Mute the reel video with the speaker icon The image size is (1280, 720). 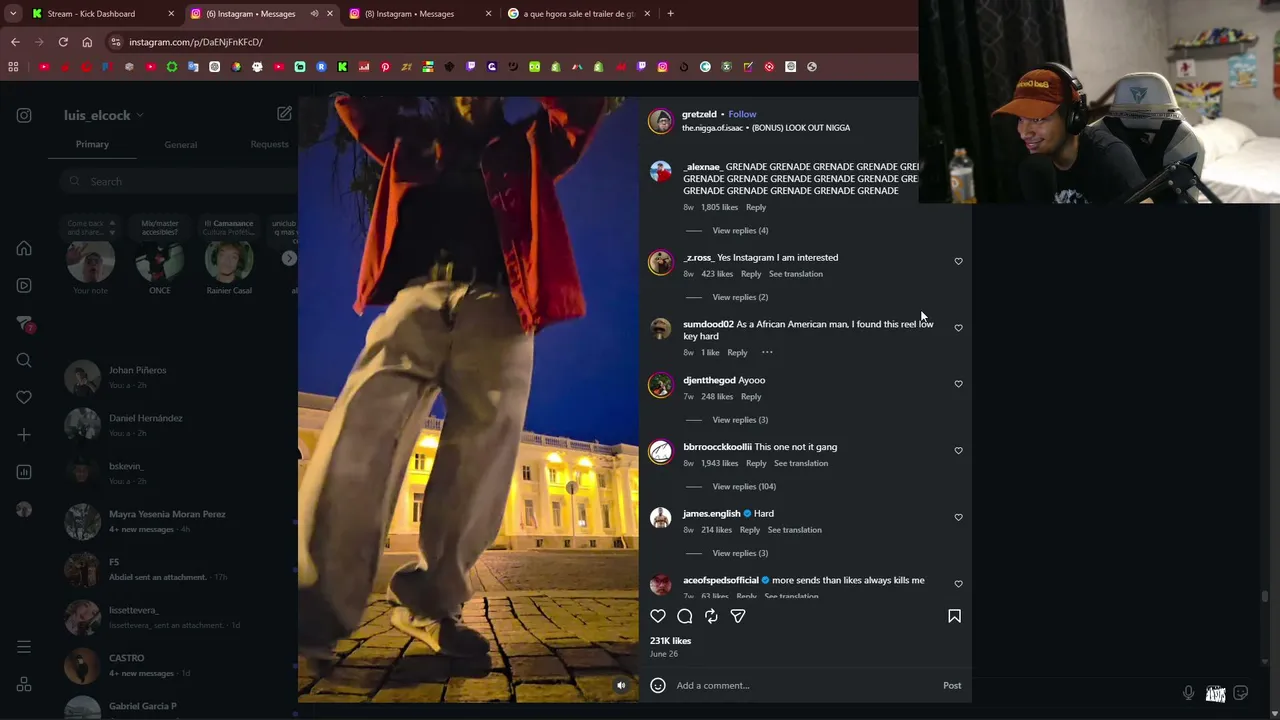(x=621, y=685)
